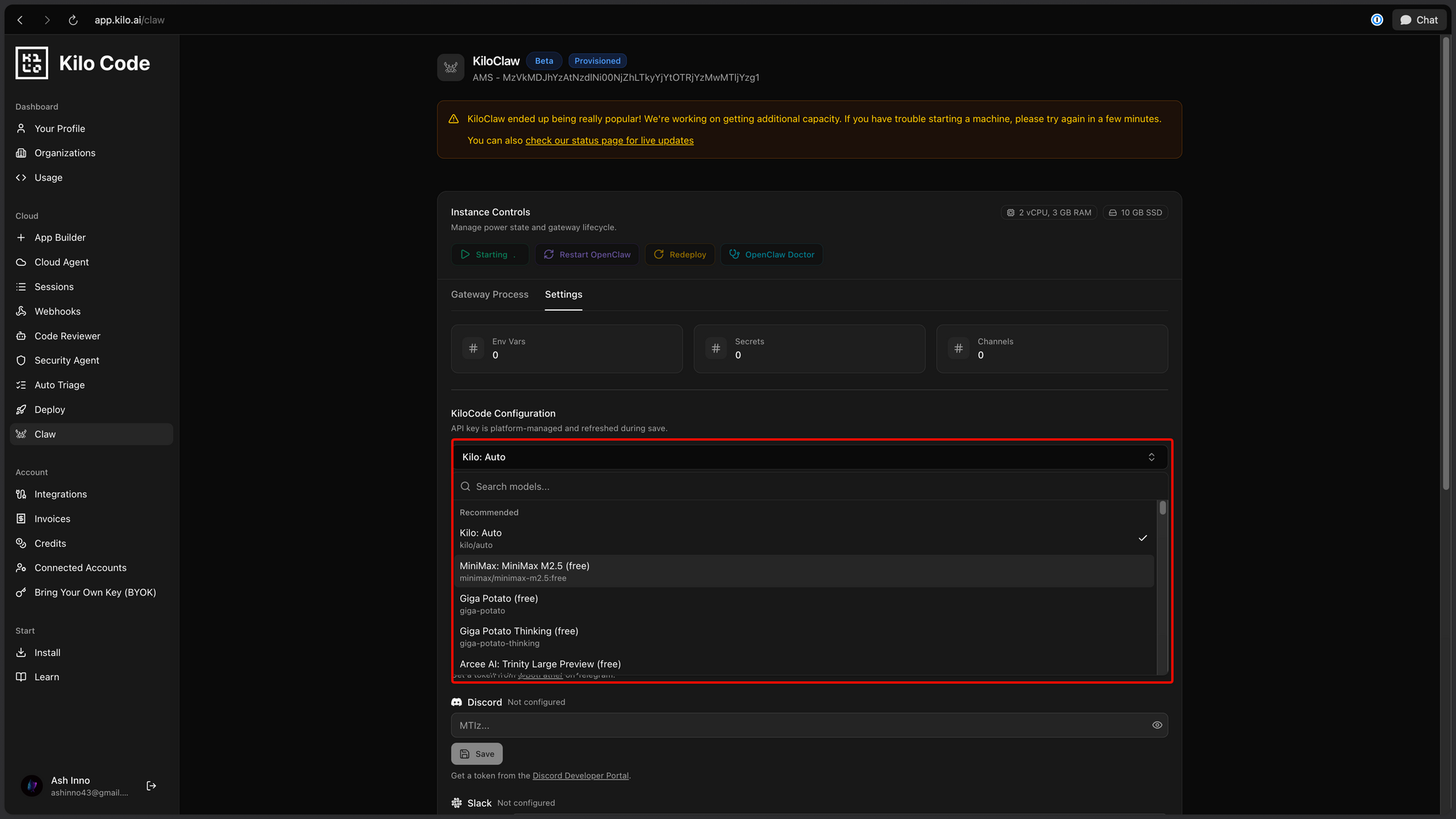Click the log out icon beside Ash Inno
The image size is (1456, 819).
pyautogui.click(x=151, y=786)
